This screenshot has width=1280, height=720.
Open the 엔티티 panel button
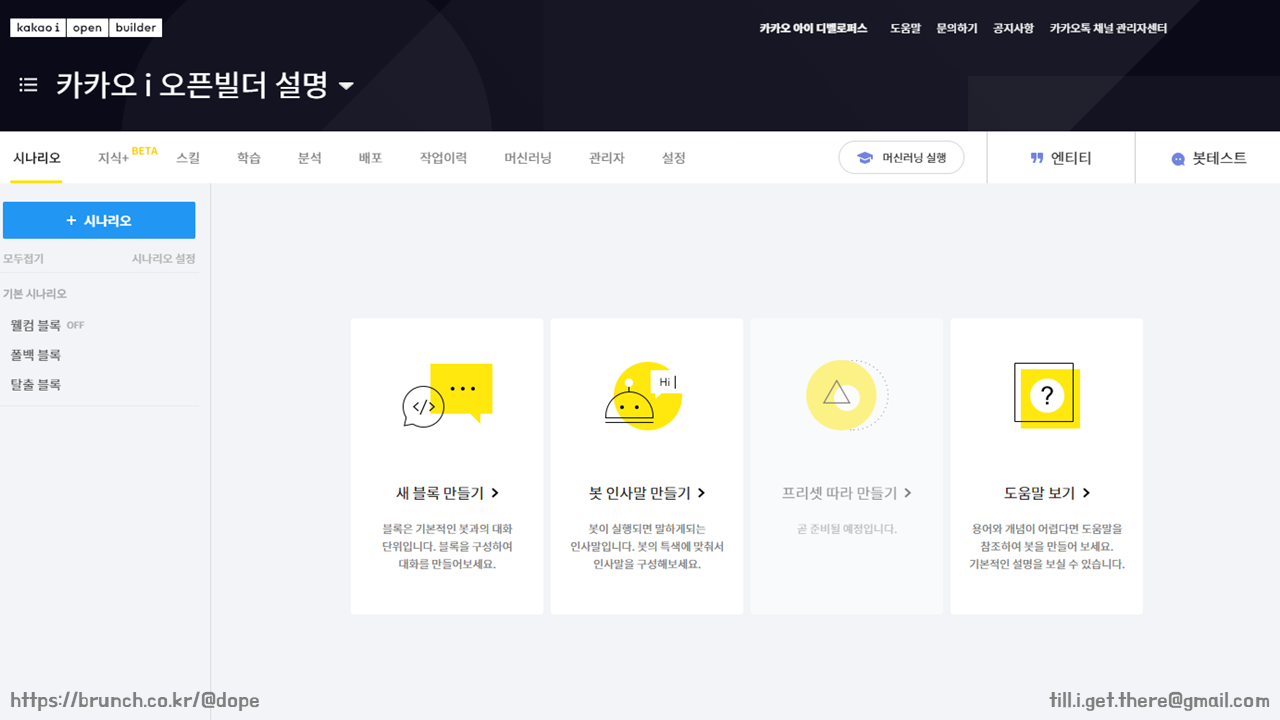(1061, 158)
